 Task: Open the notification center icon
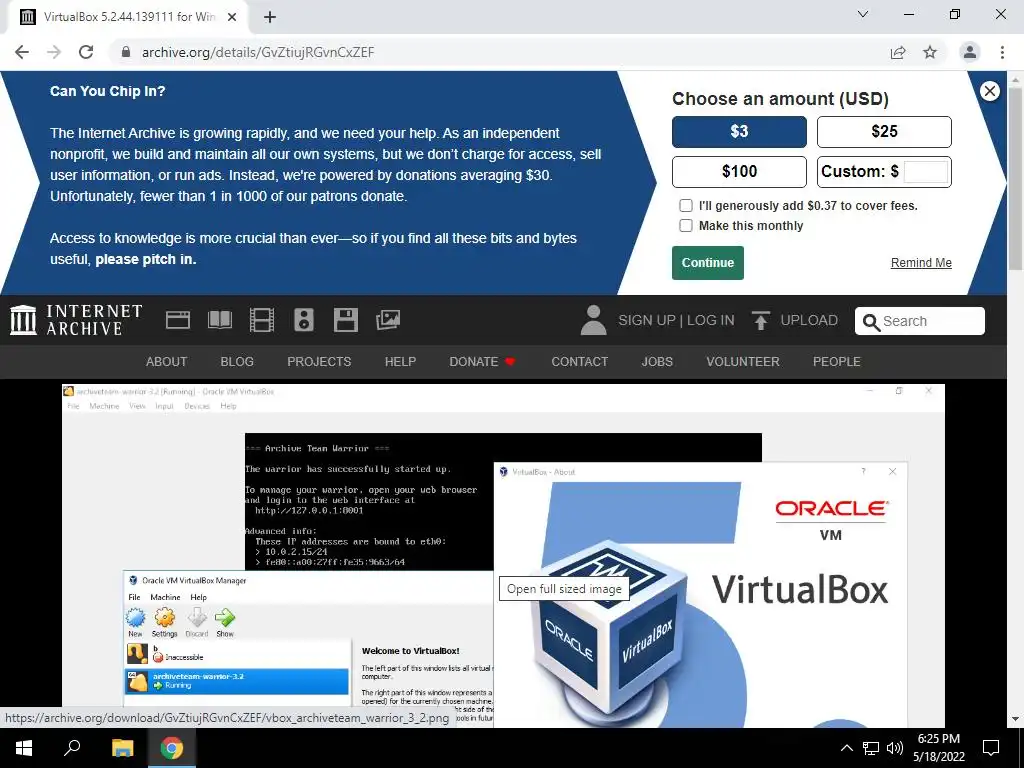pos(991,748)
